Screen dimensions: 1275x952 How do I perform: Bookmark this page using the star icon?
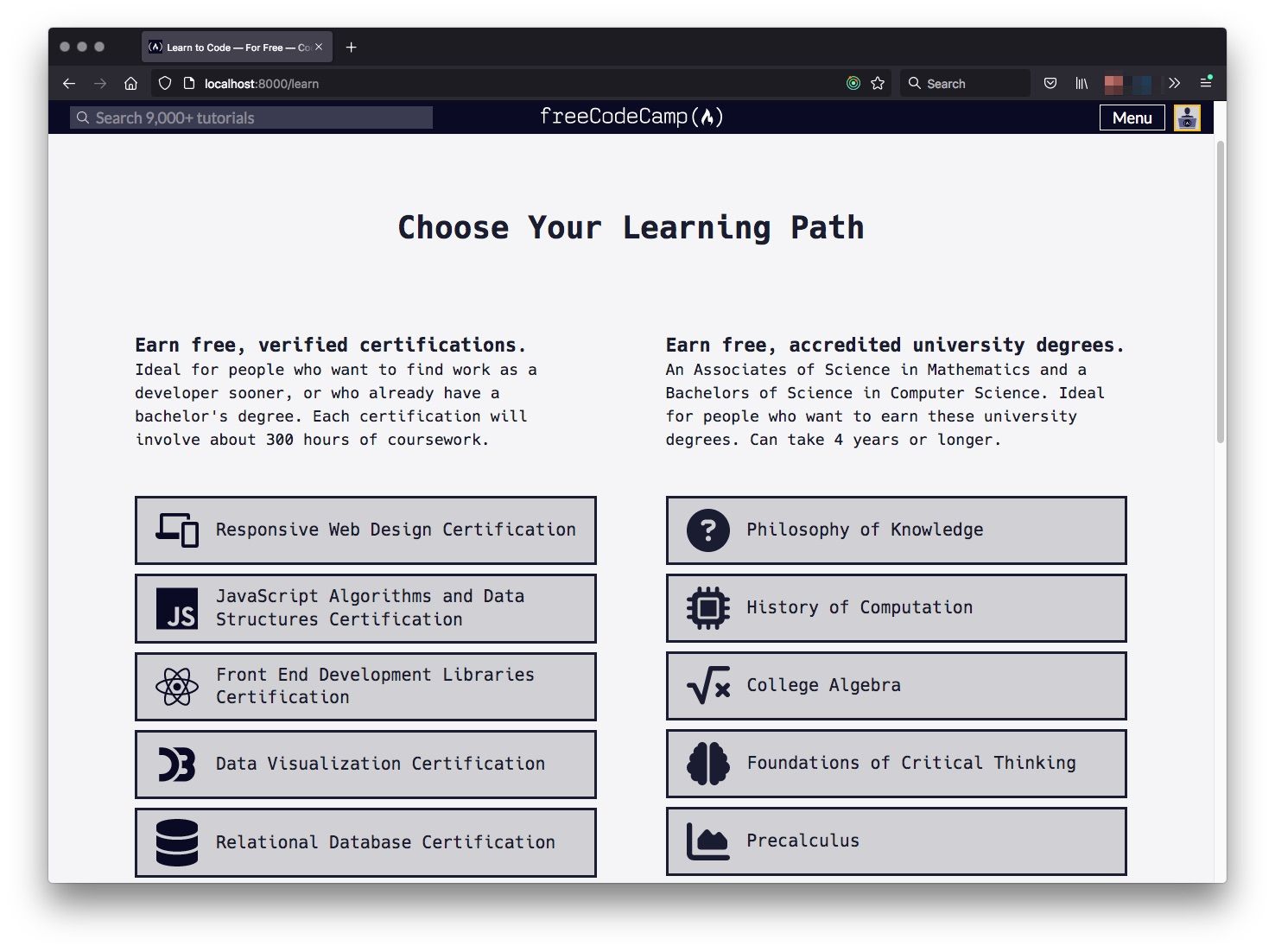877,83
